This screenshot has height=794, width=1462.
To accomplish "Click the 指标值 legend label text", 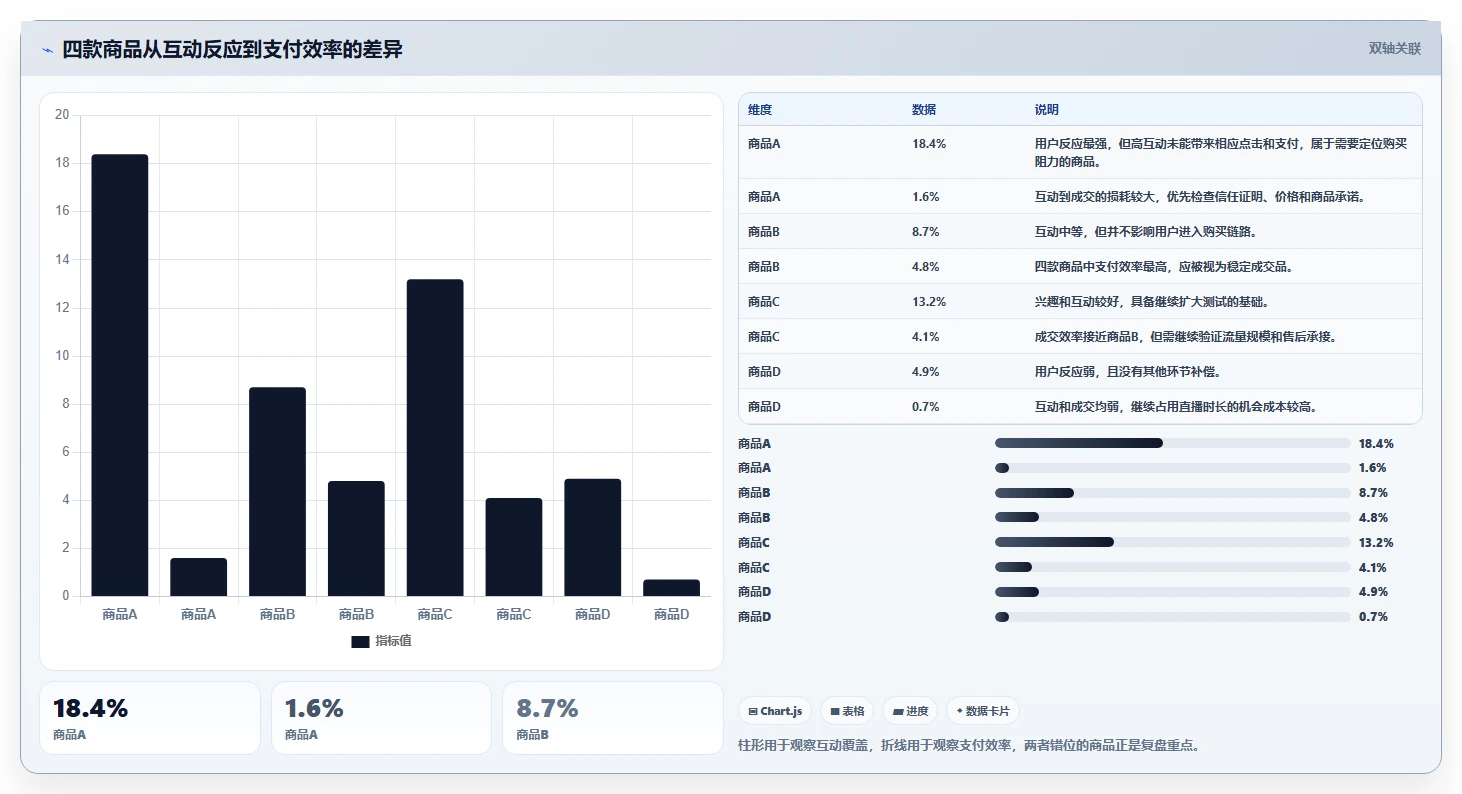I will 394,641.
